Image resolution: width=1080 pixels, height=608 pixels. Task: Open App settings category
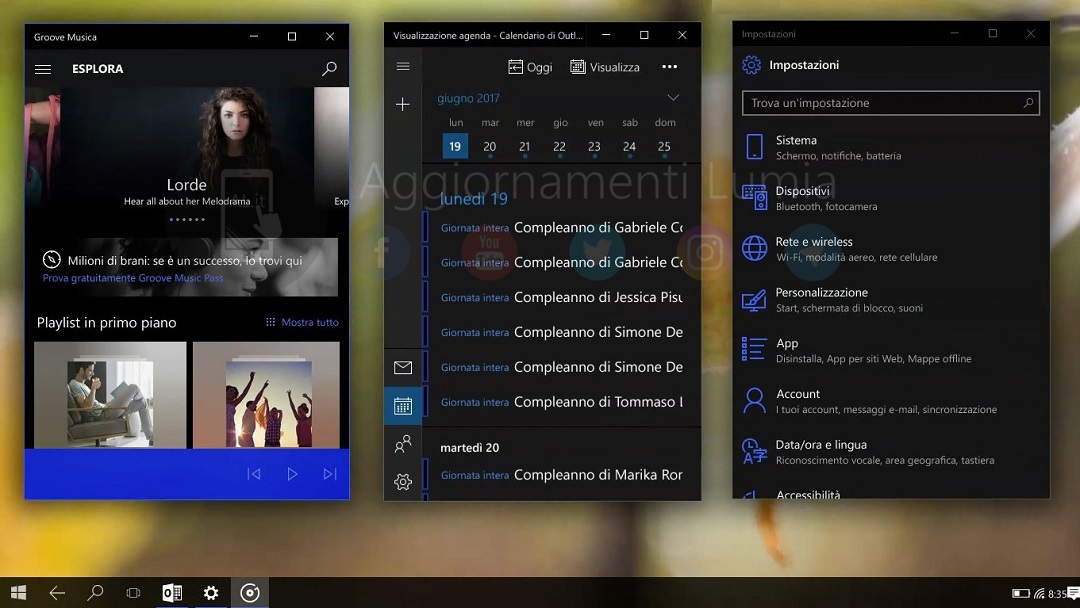[x=891, y=350]
